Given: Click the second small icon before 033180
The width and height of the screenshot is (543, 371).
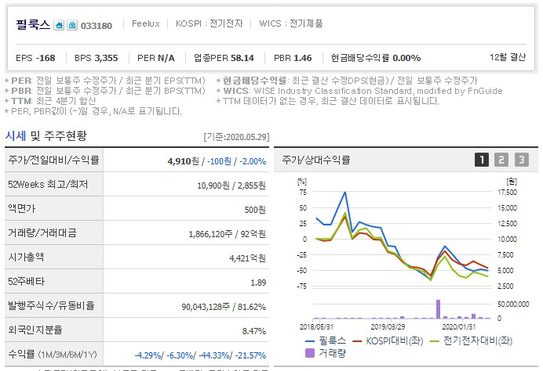Looking at the screenshot, I should coord(72,25).
